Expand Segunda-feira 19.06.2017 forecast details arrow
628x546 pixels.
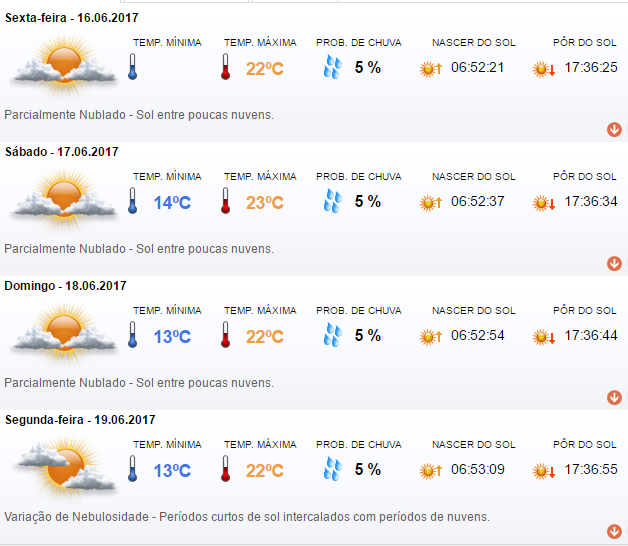point(614,532)
